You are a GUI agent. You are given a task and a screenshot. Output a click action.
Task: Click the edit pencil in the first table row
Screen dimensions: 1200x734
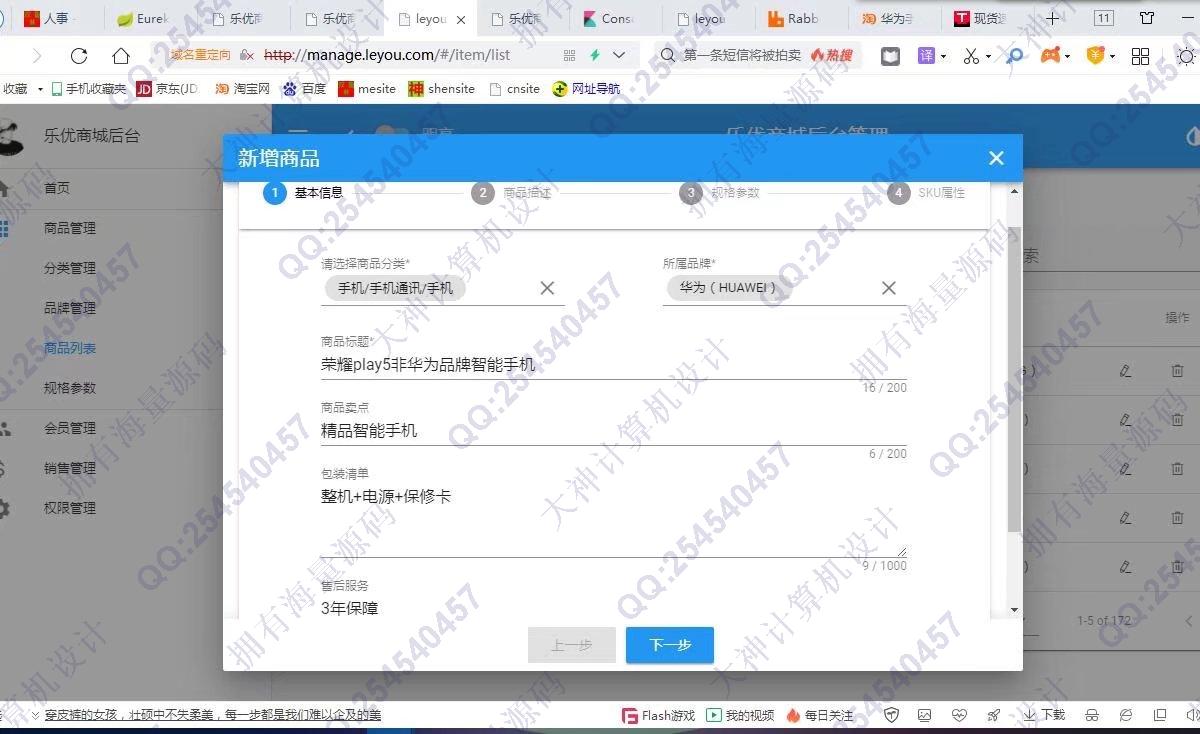click(1126, 371)
